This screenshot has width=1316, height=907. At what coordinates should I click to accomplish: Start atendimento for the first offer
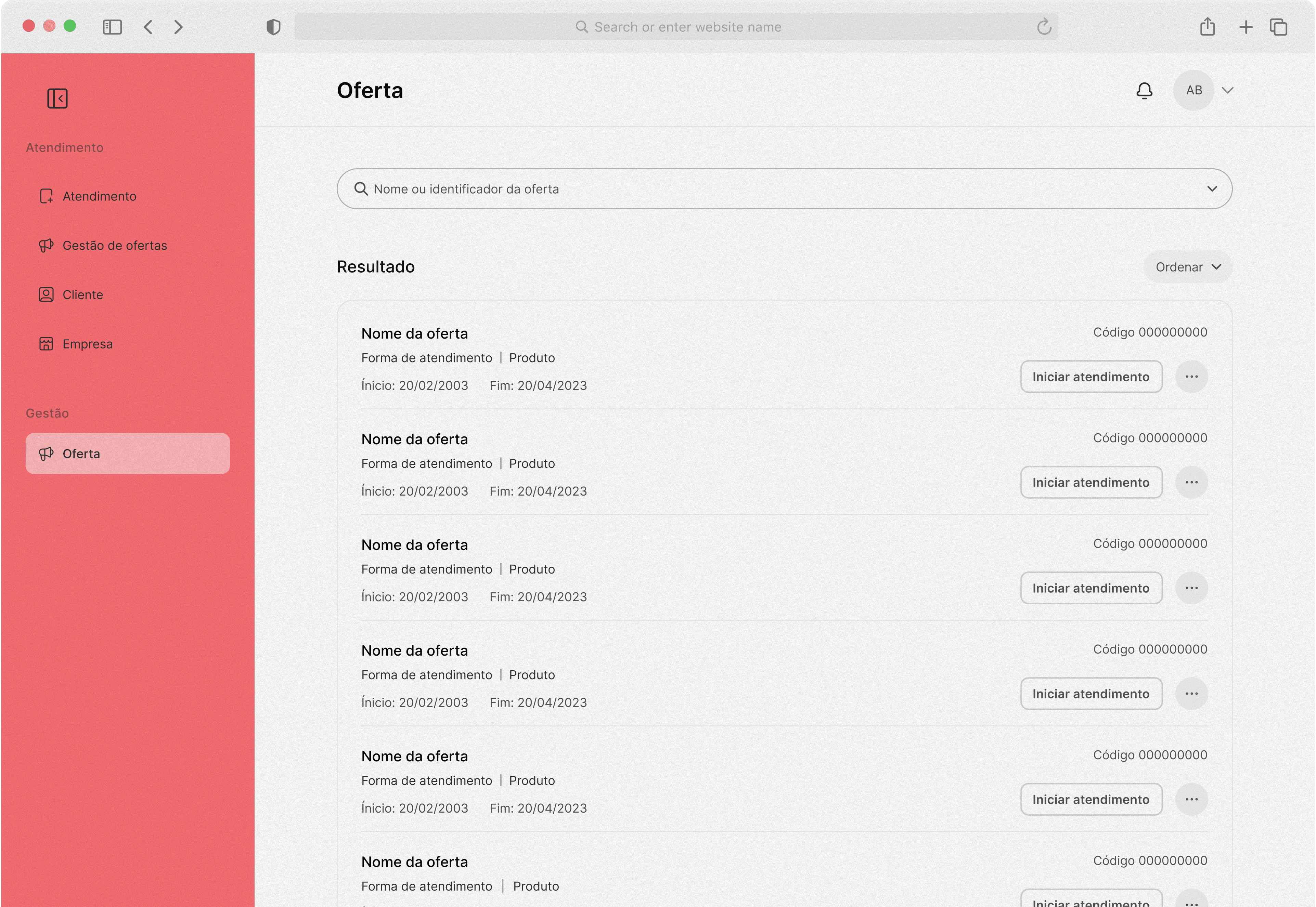coord(1090,377)
